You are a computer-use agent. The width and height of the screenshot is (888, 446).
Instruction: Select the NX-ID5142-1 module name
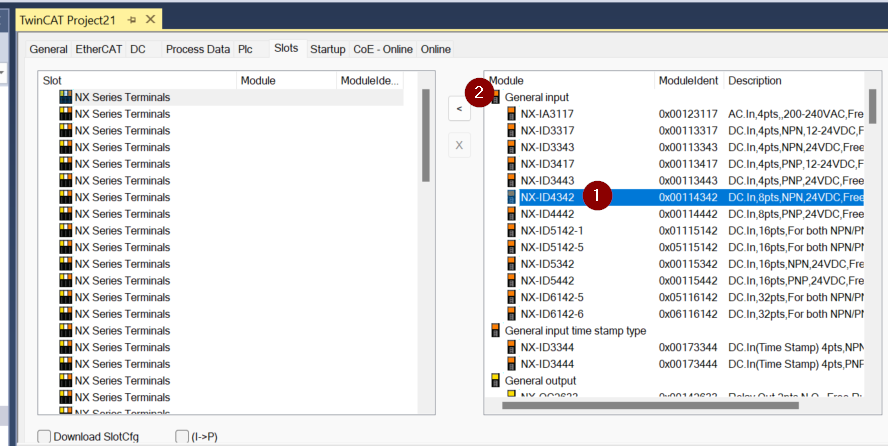552,231
